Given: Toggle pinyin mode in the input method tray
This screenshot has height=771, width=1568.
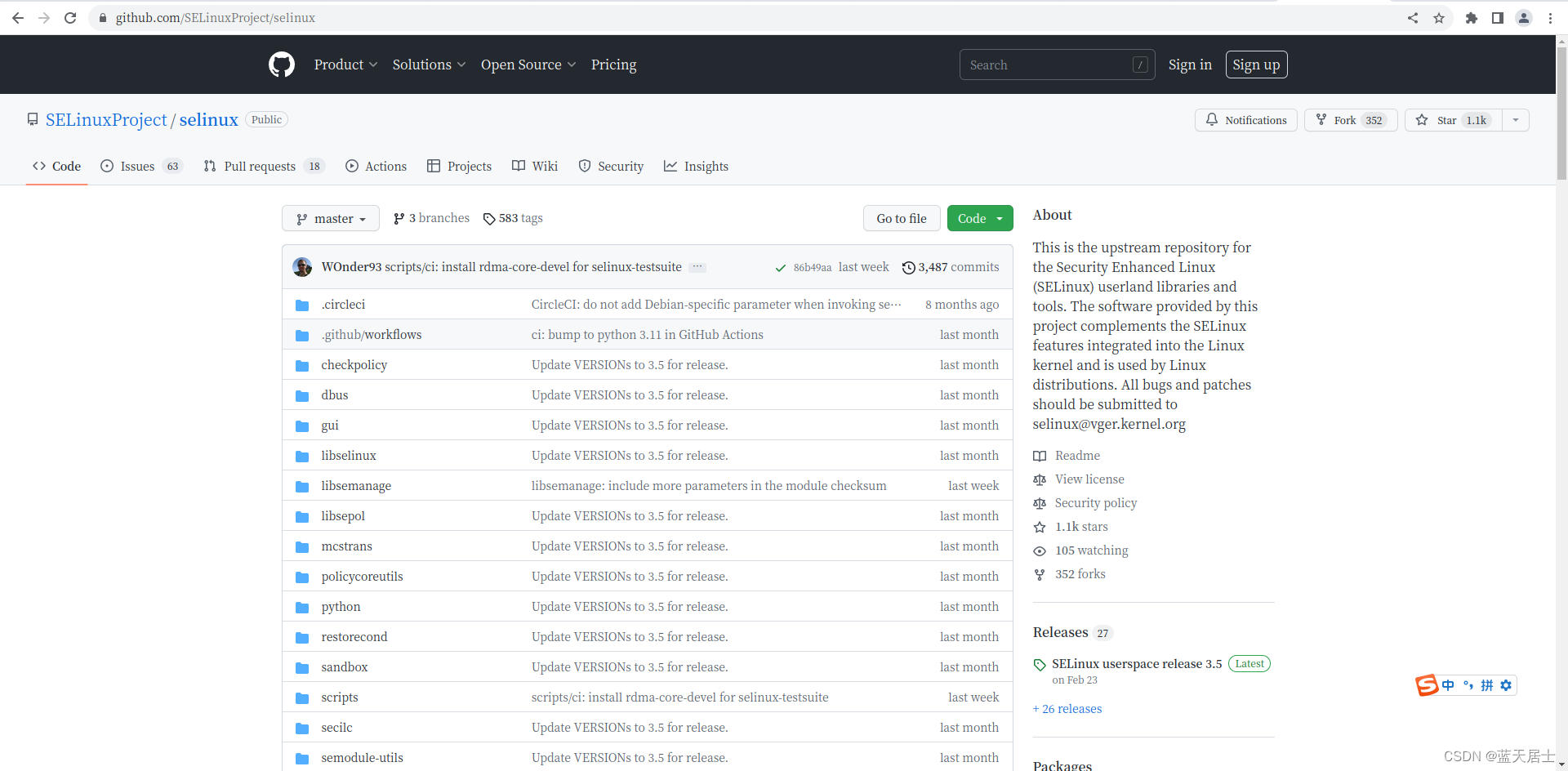Looking at the screenshot, I should 1486,685.
